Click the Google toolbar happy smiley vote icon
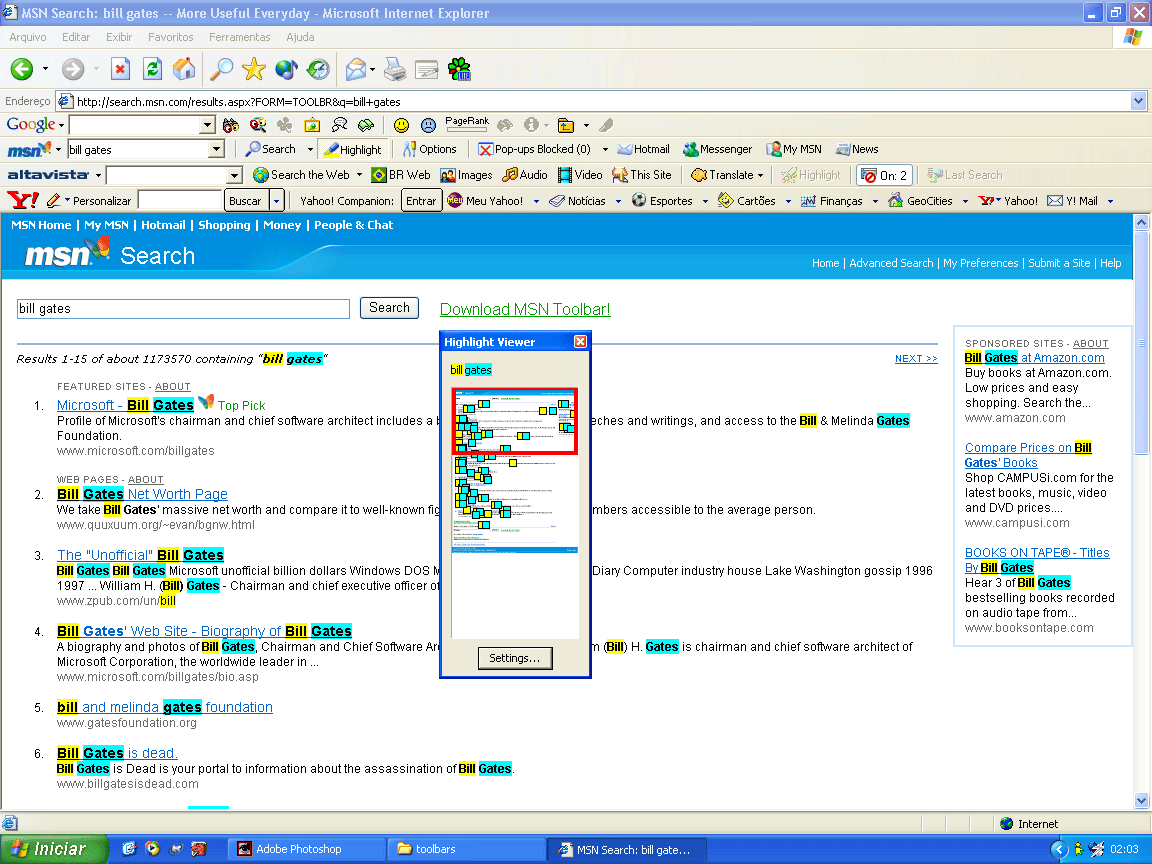1152x864 pixels. point(401,126)
